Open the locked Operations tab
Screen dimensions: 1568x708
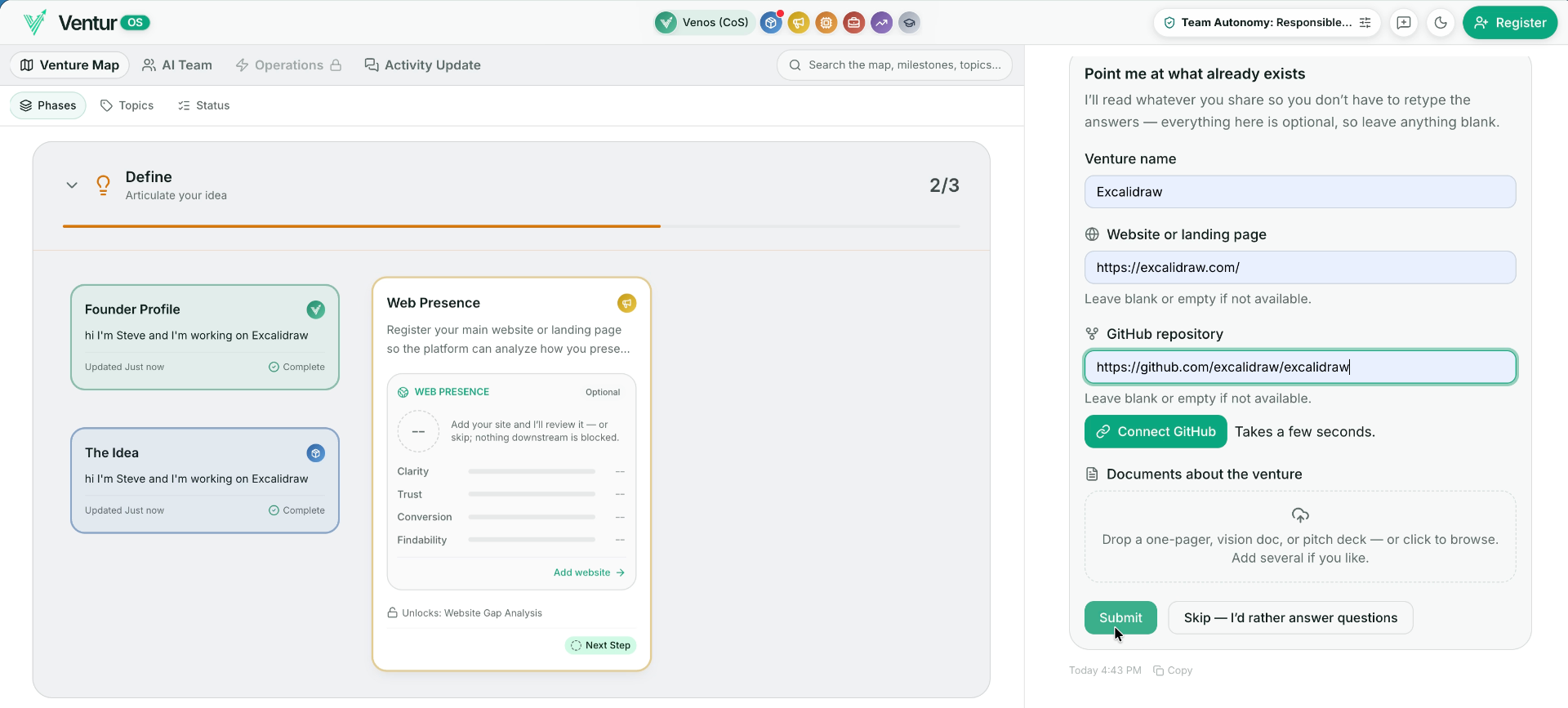point(288,65)
